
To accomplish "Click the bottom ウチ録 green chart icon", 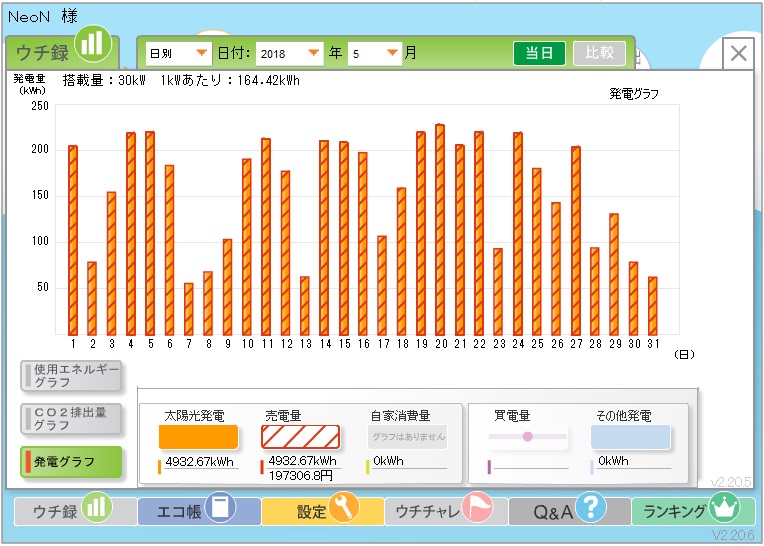I will (96, 507).
